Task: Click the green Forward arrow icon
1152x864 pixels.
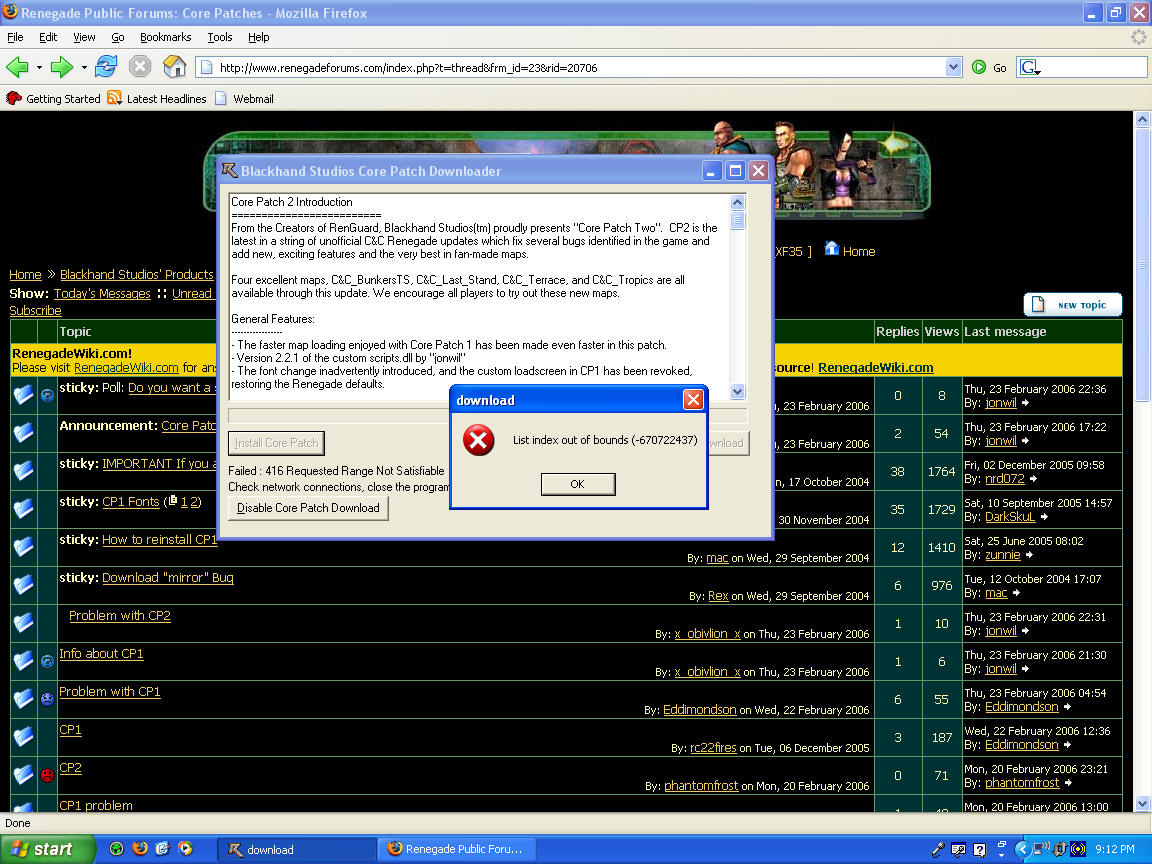Action: [62, 67]
